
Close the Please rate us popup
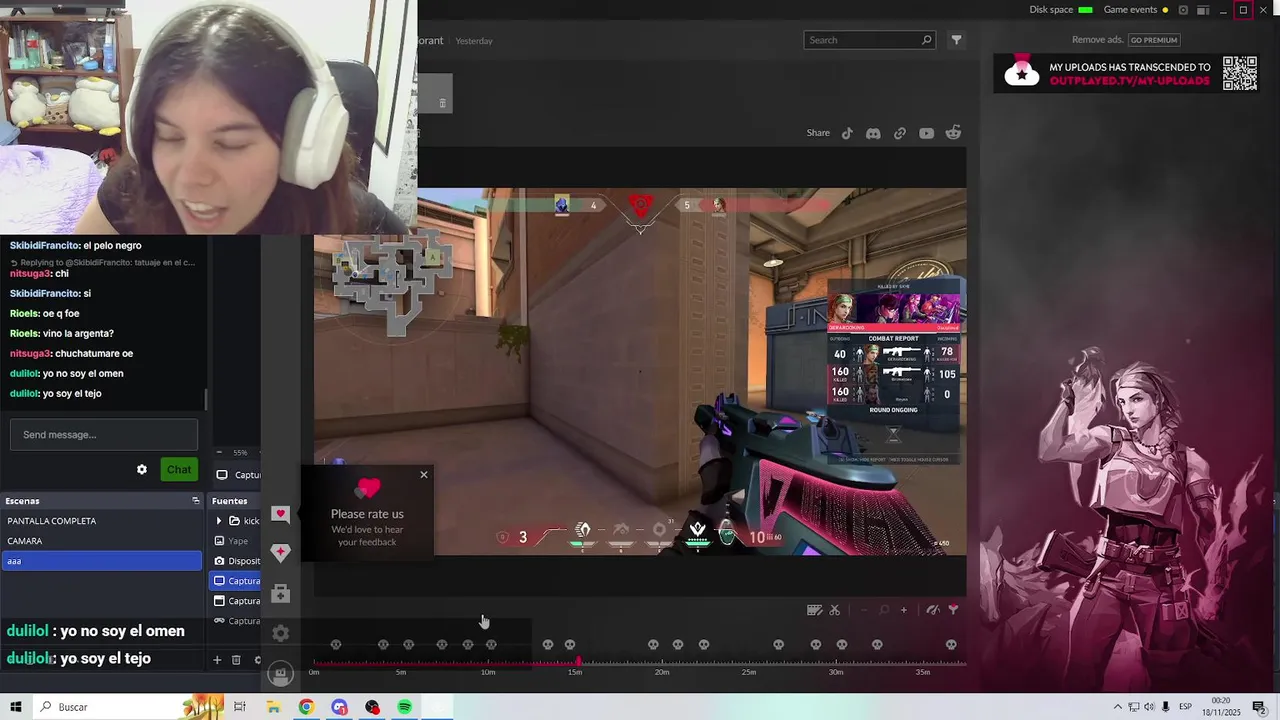(424, 475)
